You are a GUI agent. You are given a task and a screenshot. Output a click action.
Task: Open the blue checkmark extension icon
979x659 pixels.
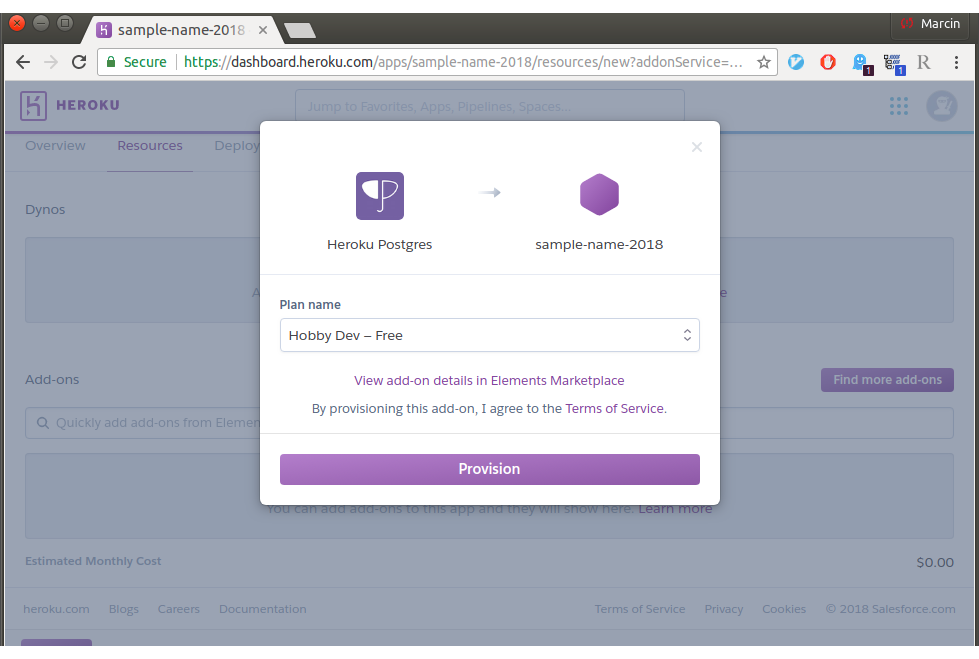coord(795,62)
